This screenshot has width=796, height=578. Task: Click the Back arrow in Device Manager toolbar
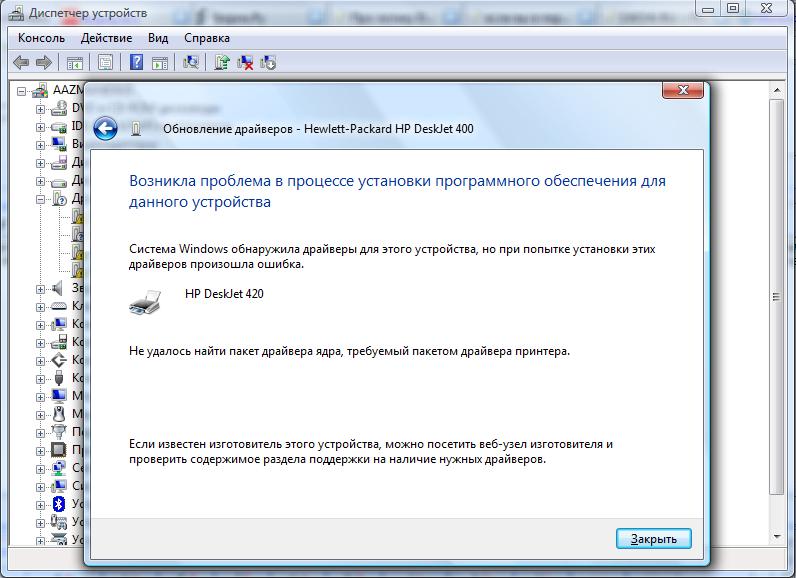pyautogui.click(x=21, y=62)
